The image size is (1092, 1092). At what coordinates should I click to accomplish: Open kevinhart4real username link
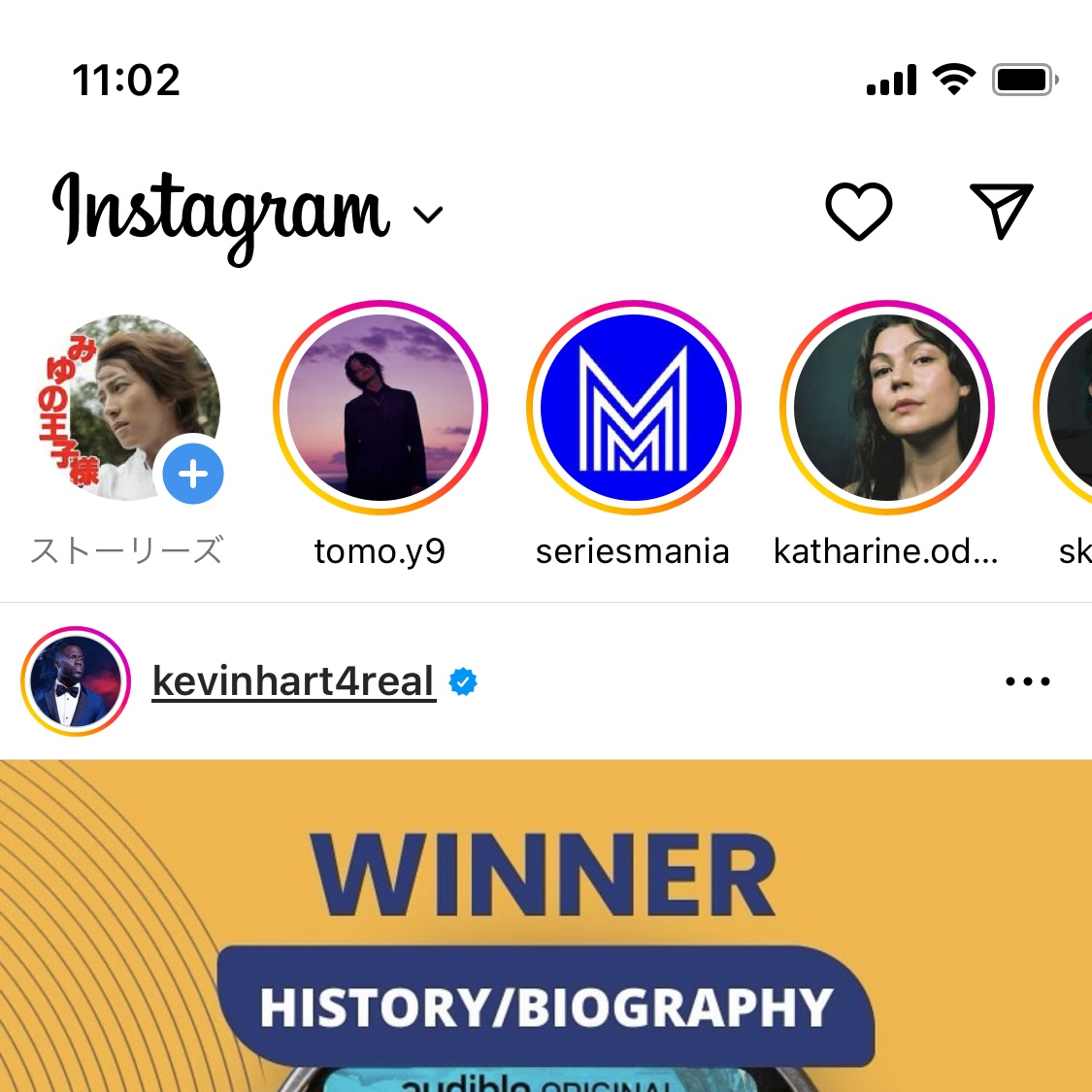point(294,681)
